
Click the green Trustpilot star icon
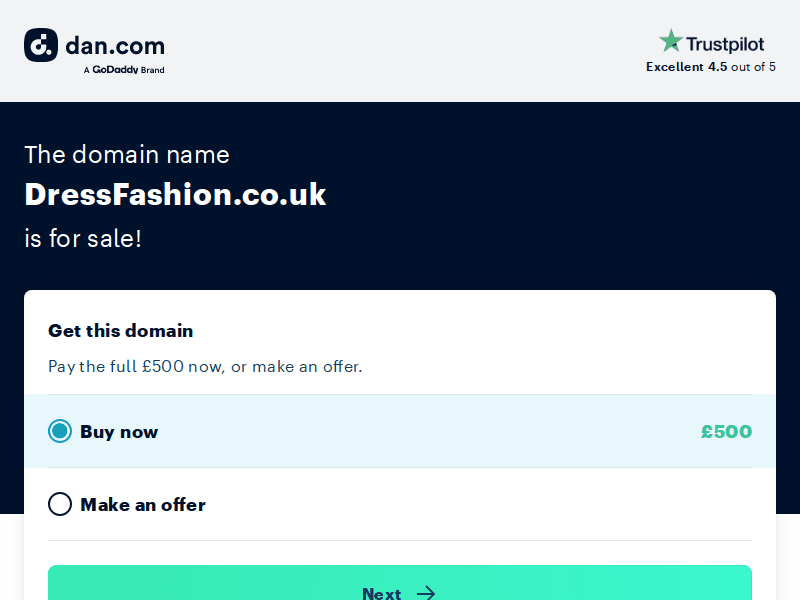coord(670,42)
